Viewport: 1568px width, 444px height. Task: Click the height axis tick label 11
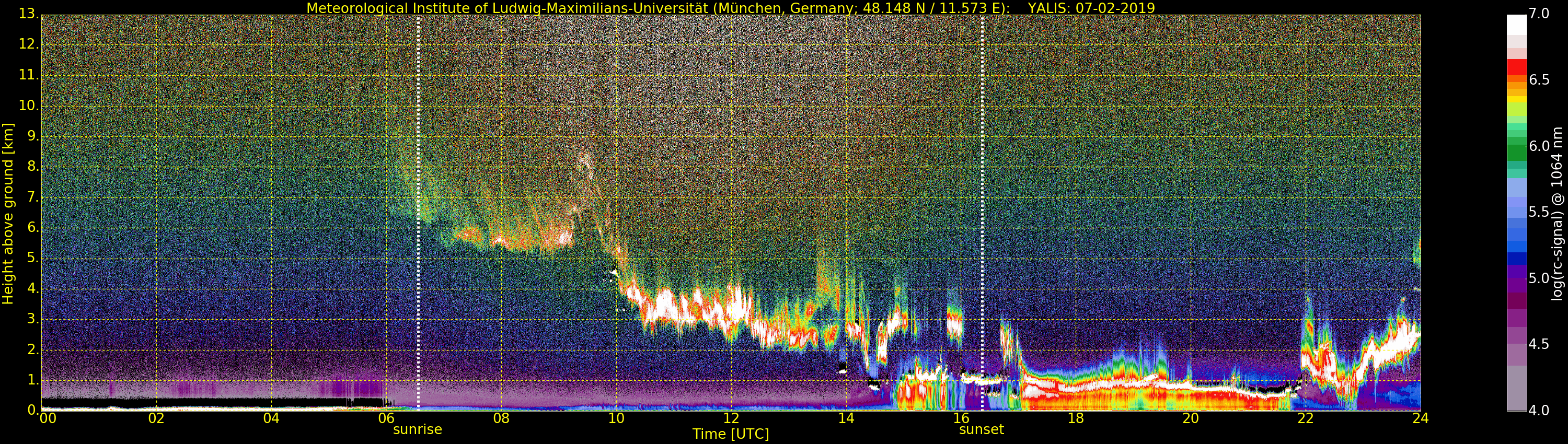pyautogui.click(x=28, y=75)
